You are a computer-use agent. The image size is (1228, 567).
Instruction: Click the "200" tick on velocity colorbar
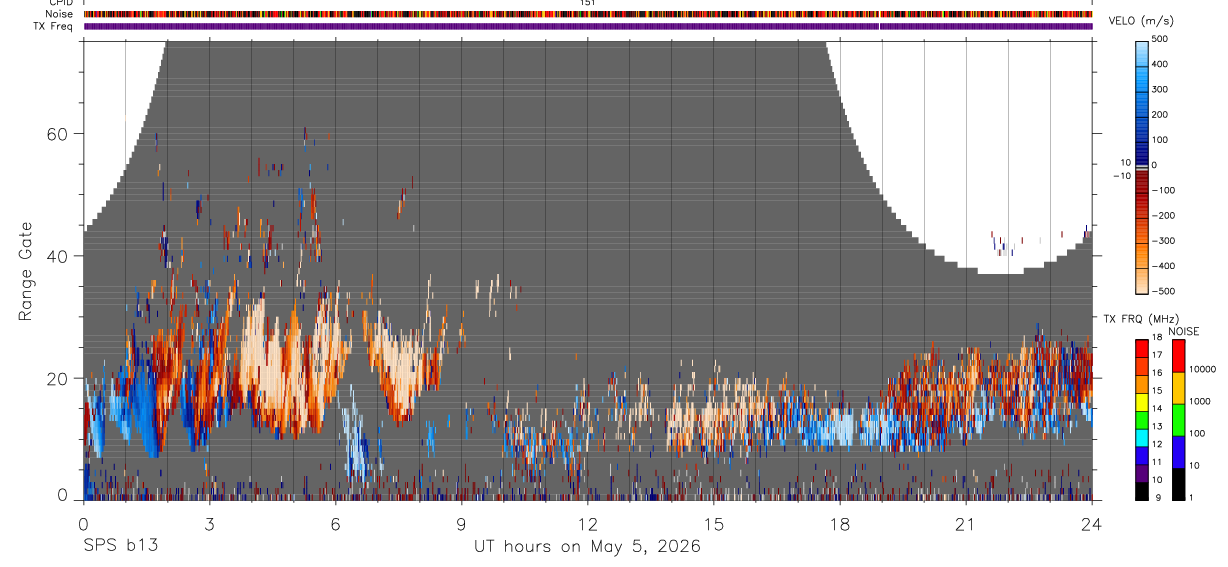(1160, 114)
